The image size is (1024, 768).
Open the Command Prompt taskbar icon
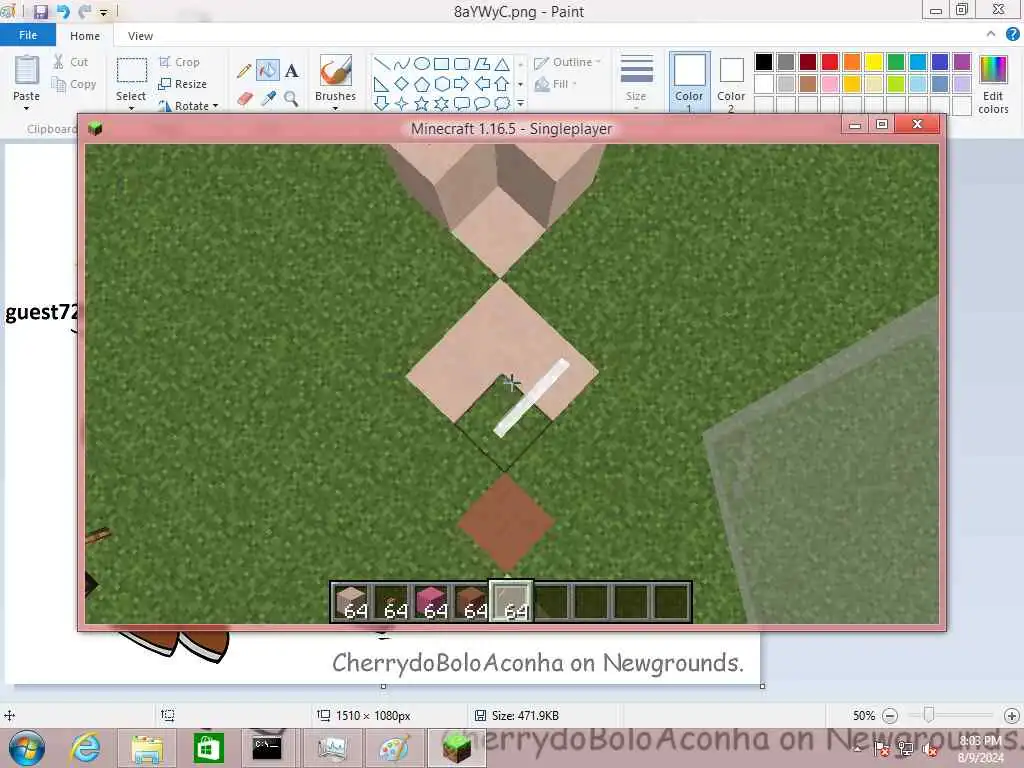[x=267, y=748]
